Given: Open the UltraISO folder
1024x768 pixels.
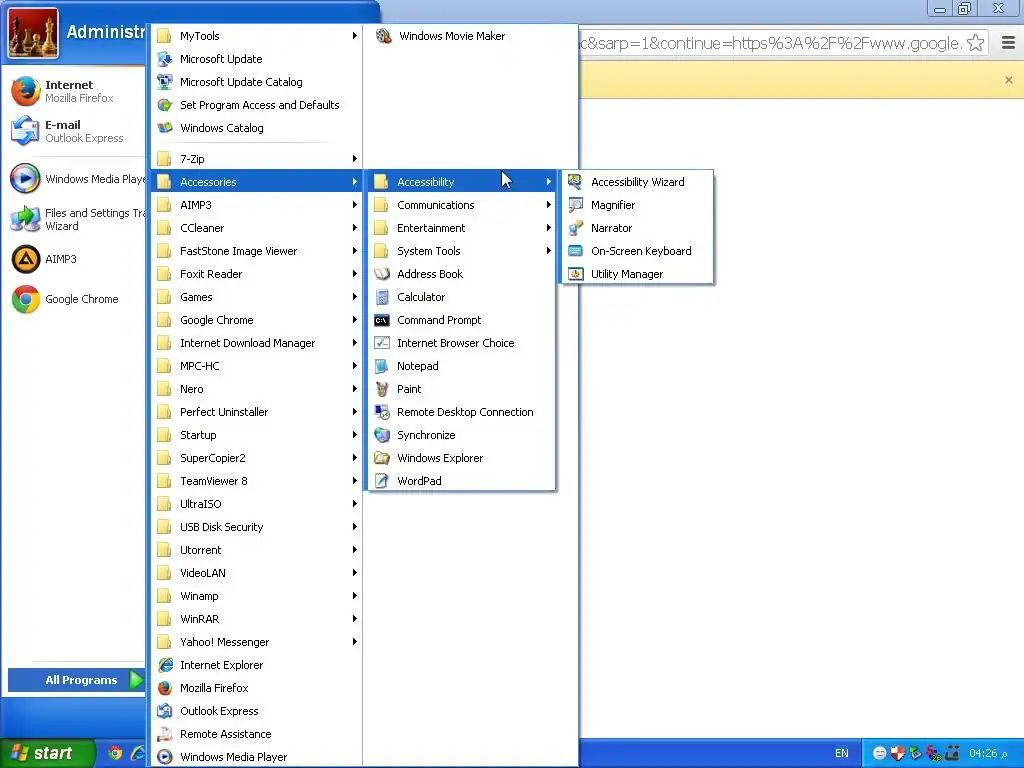Looking at the screenshot, I should pyautogui.click(x=257, y=504).
